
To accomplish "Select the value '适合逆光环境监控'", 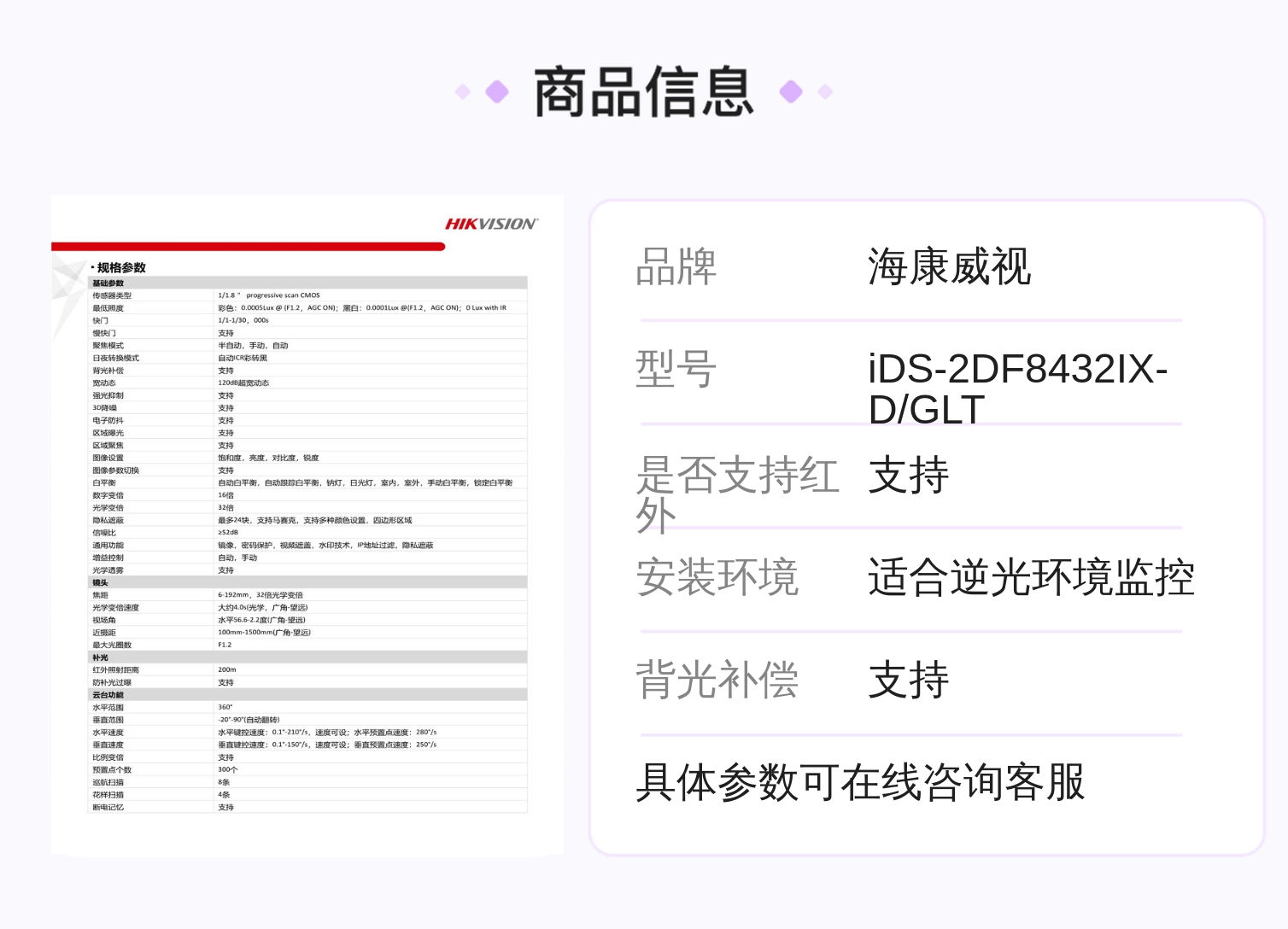I will [x=1032, y=577].
